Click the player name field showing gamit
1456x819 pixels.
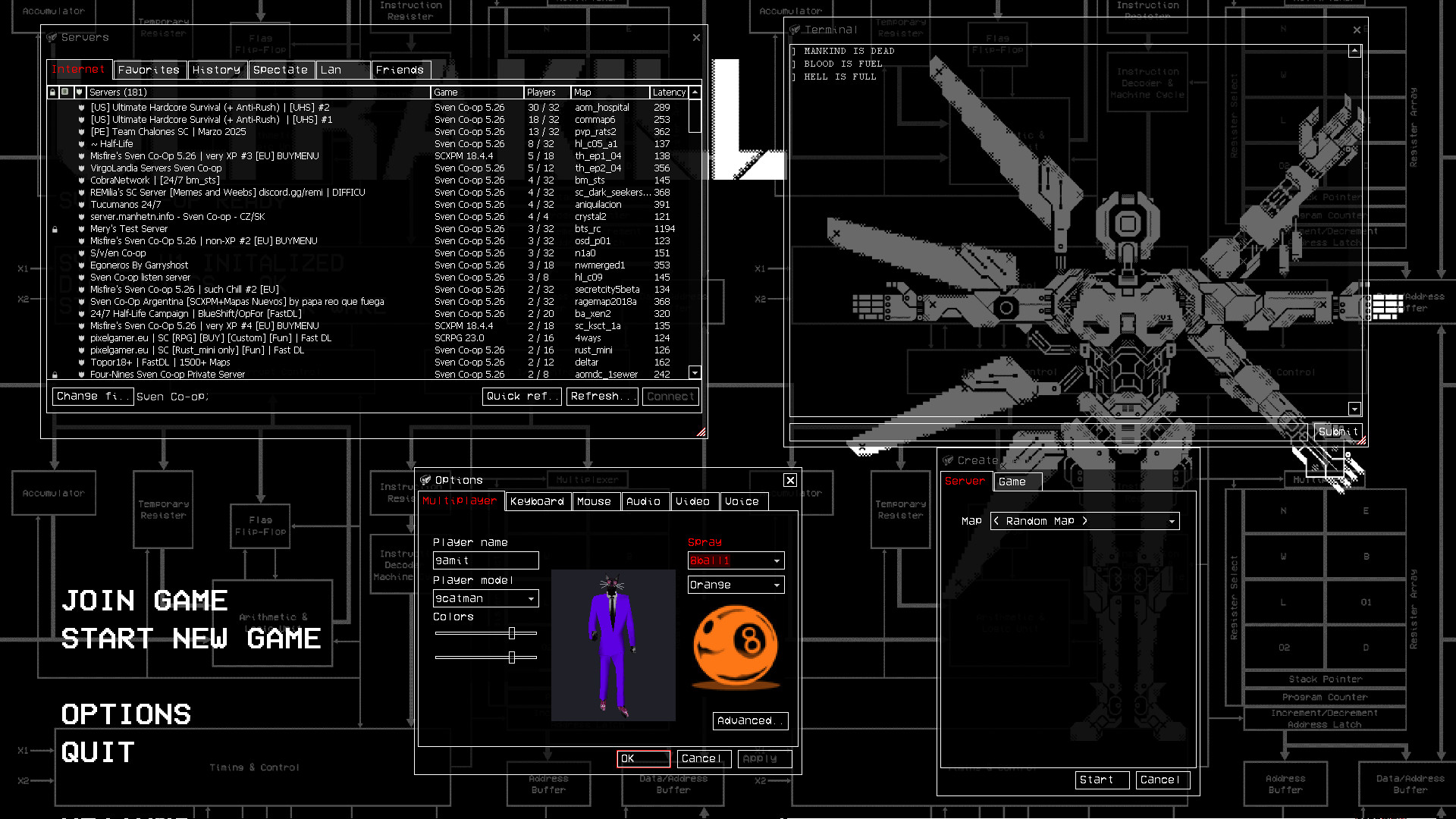coord(485,560)
